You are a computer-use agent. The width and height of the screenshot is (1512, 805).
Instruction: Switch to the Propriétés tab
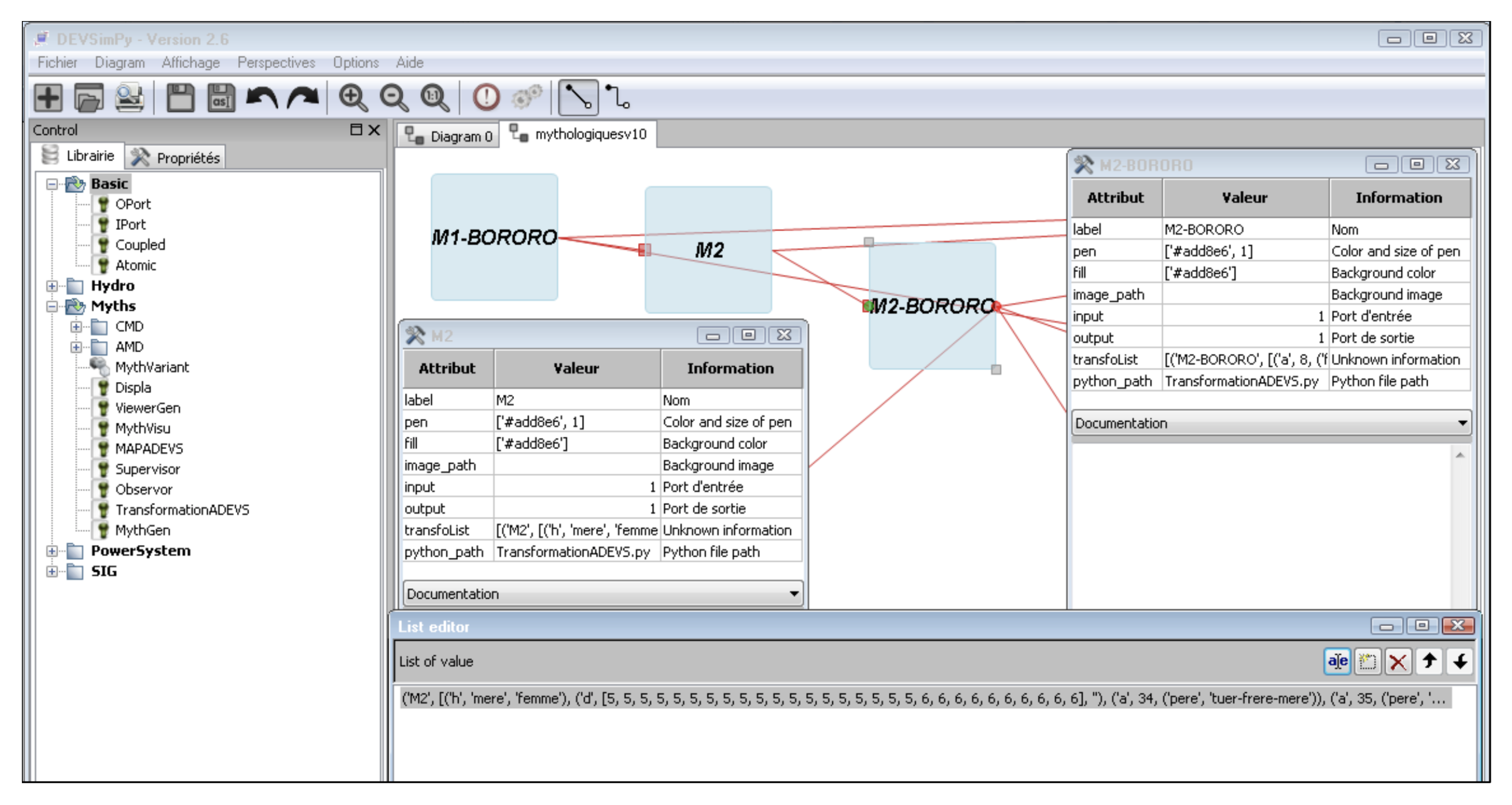click(176, 157)
